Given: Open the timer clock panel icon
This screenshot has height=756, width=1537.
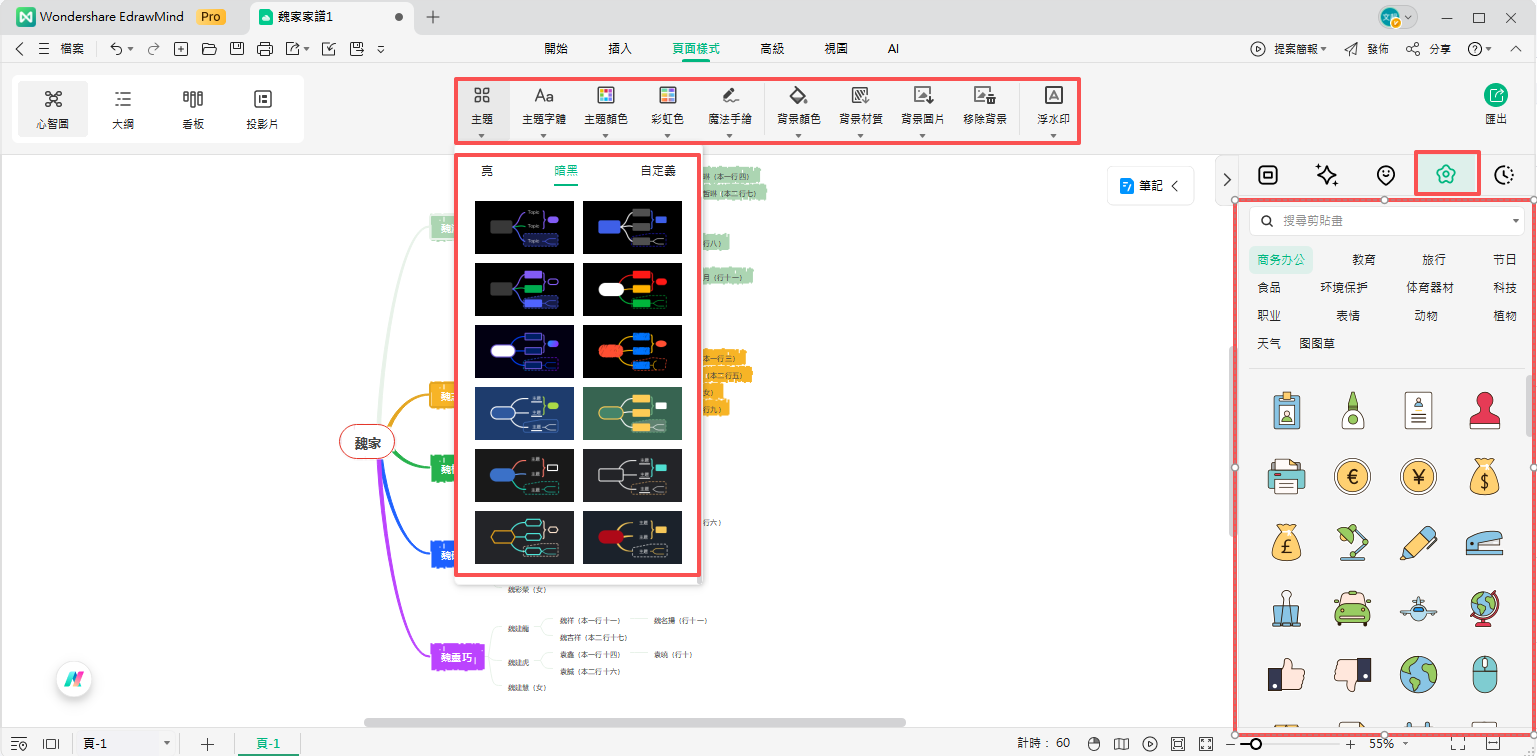Looking at the screenshot, I should click(x=1504, y=174).
